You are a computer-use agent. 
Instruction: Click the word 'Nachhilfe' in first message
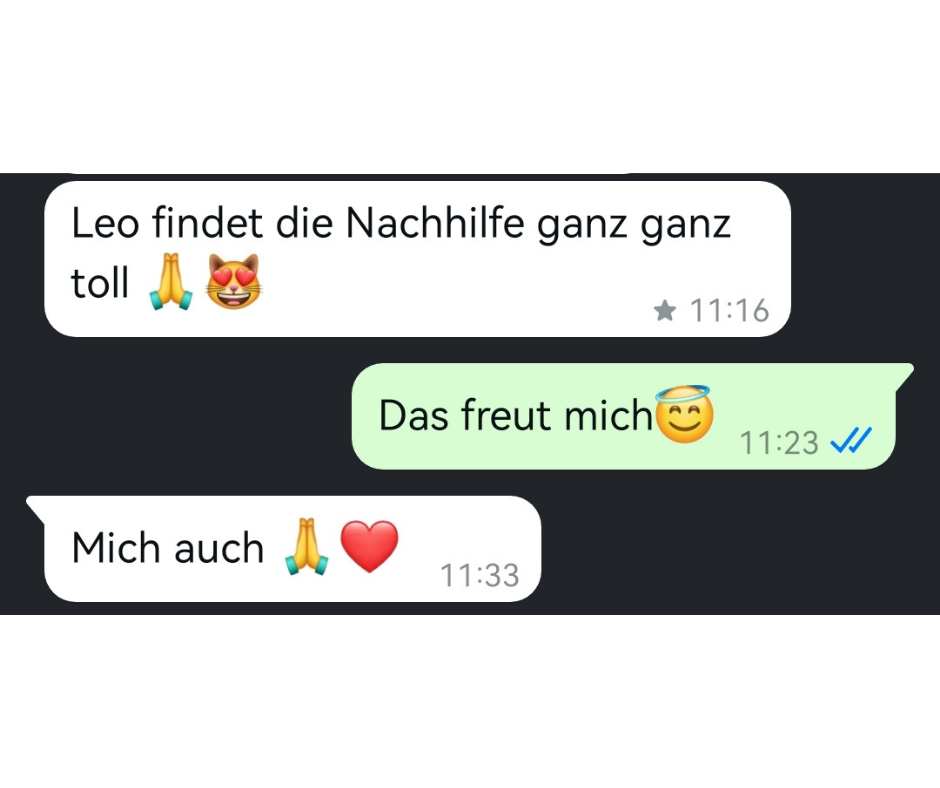click(x=435, y=223)
